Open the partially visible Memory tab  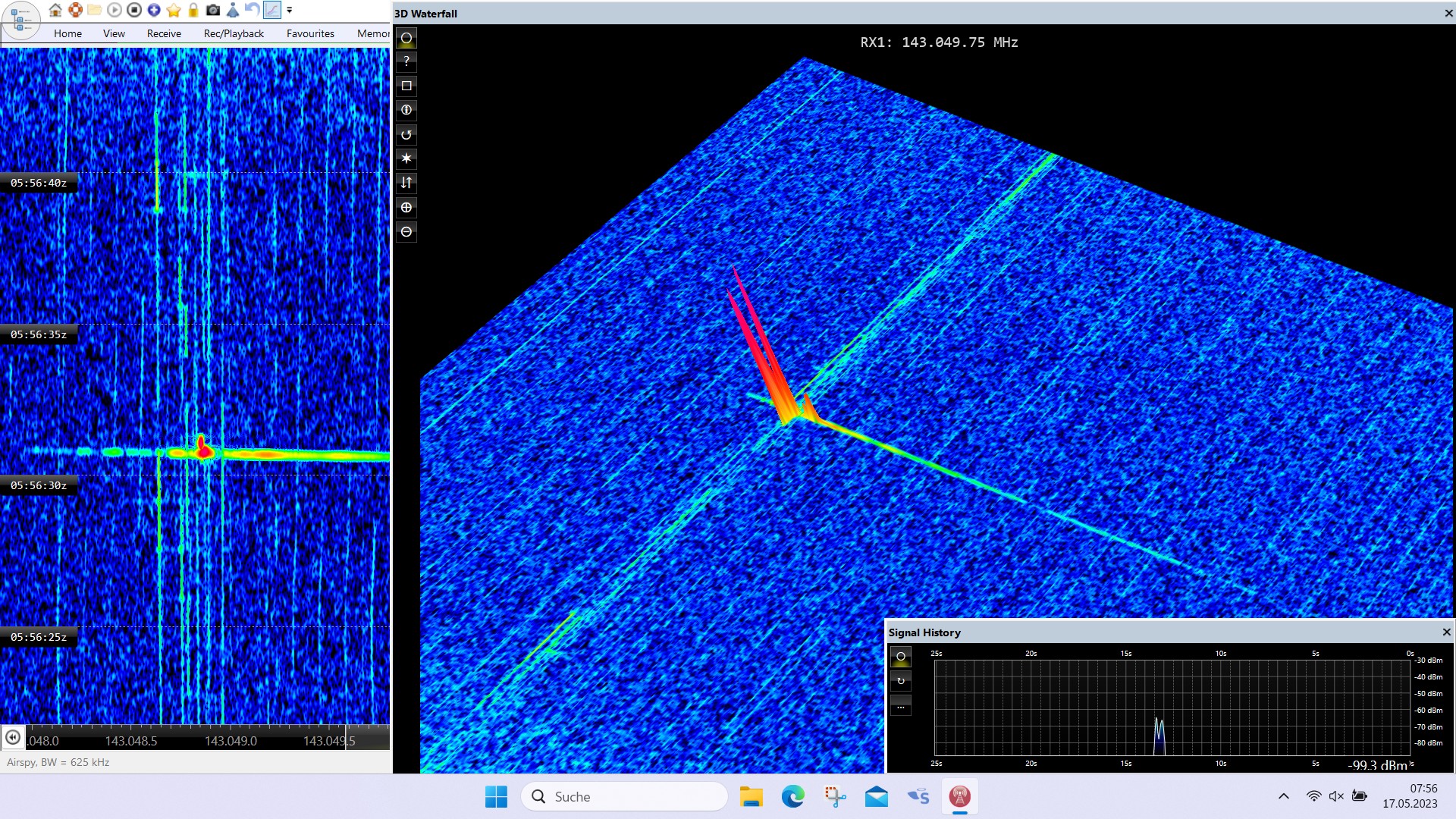pos(373,33)
